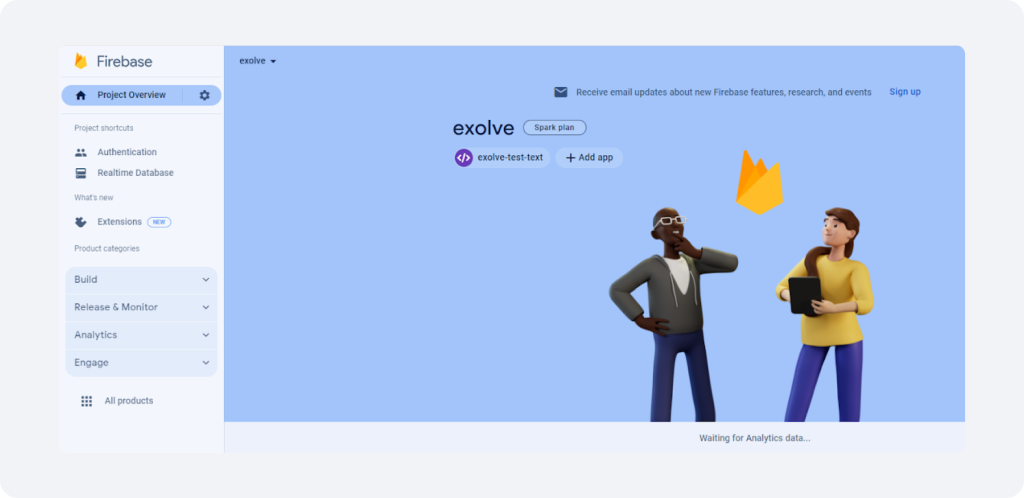The image size is (1024, 498).
Task: Open All products page
Action: point(129,401)
